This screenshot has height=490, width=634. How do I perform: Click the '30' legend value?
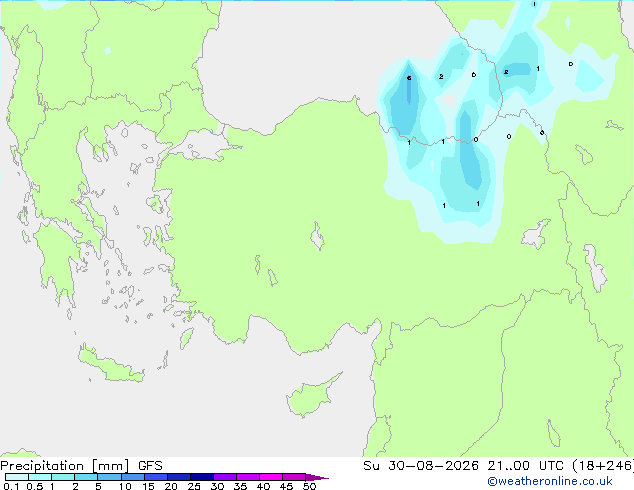(217, 486)
